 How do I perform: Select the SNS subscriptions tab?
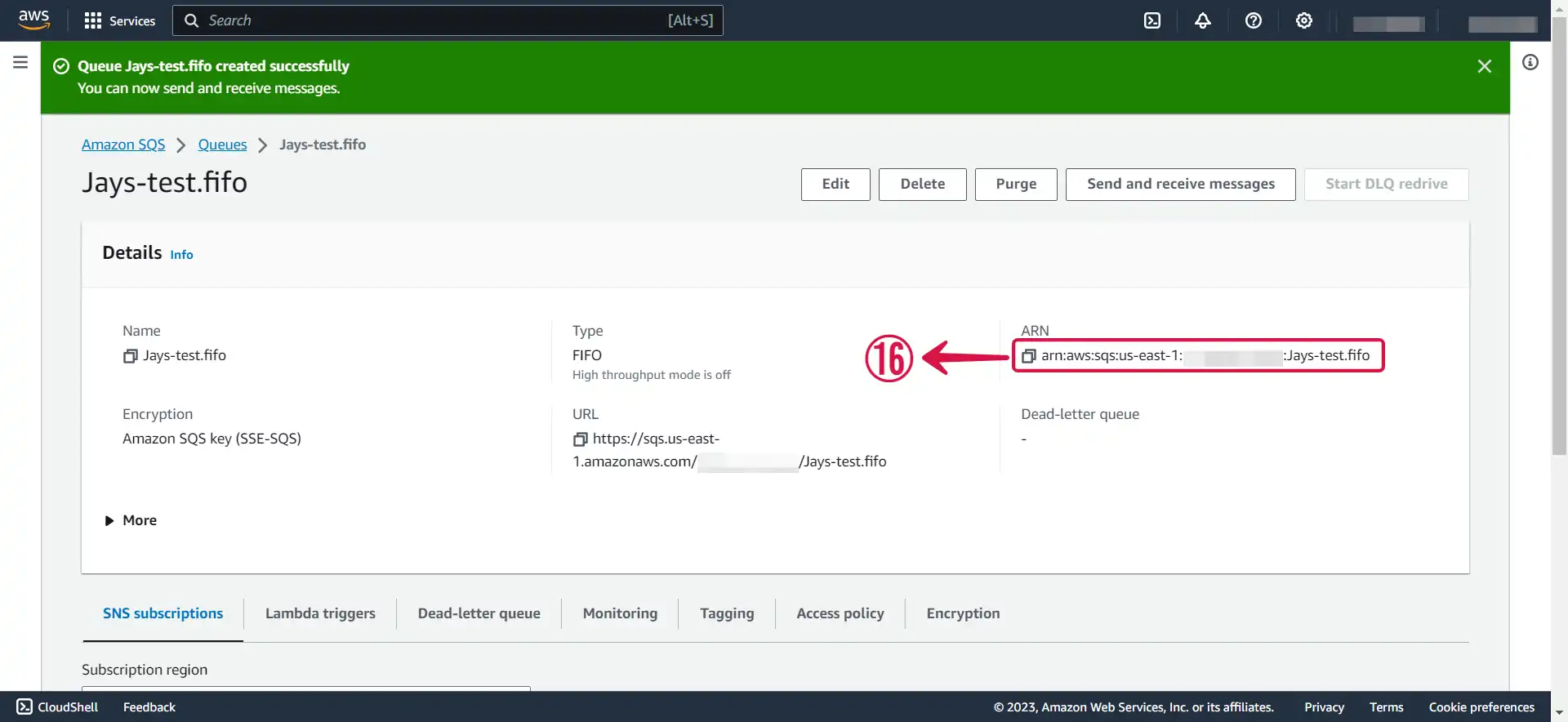click(x=163, y=613)
